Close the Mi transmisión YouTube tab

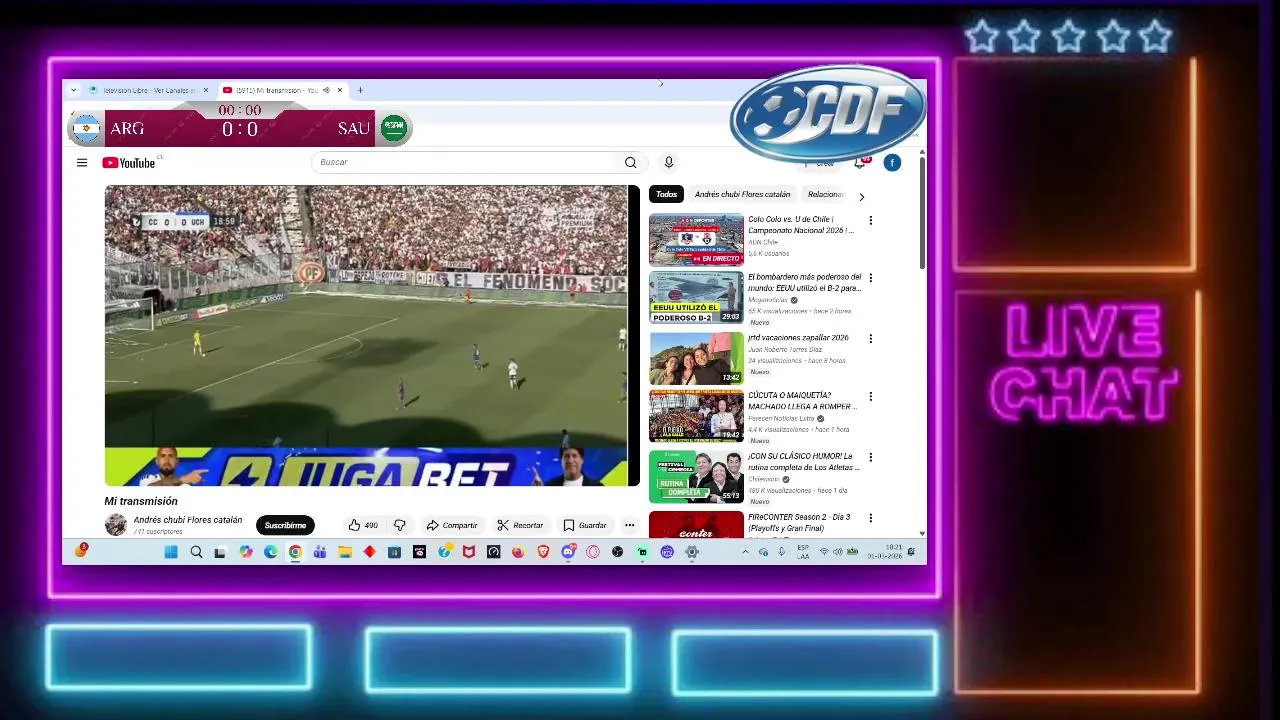click(x=340, y=90)
